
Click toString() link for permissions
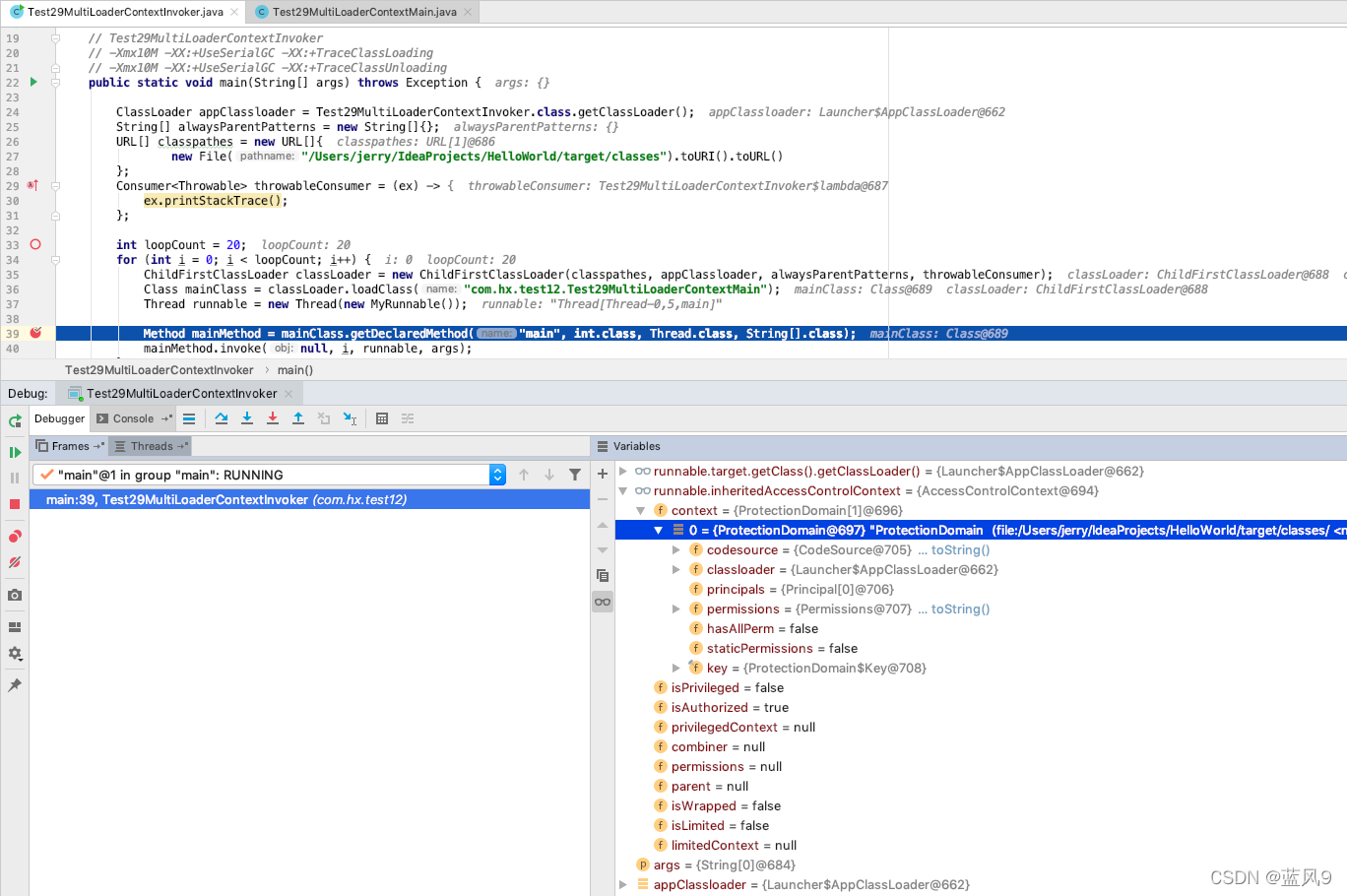click(960, 608)
